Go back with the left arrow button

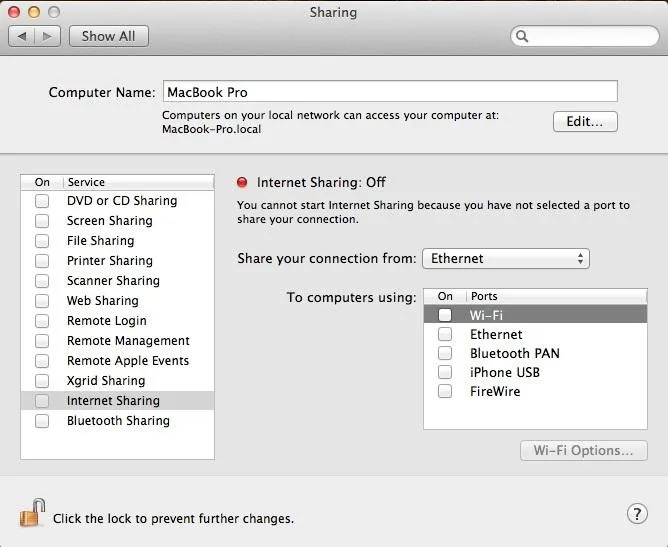click(21, 36)
